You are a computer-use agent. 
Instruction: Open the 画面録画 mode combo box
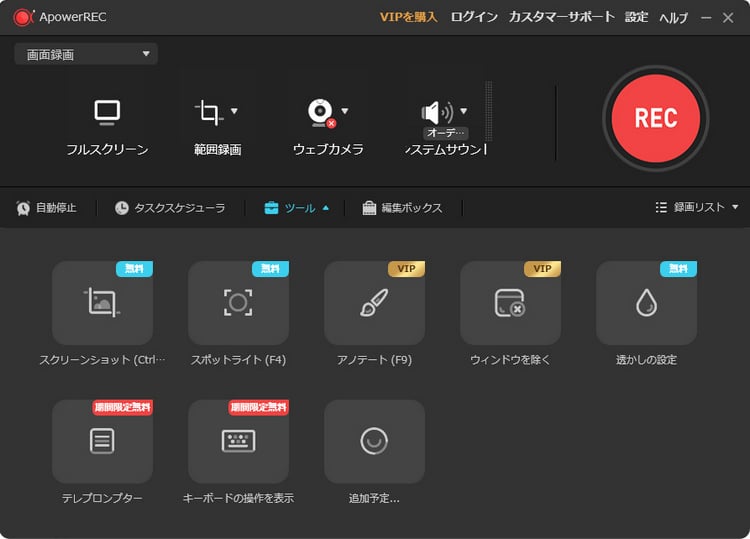click(86, 54)
